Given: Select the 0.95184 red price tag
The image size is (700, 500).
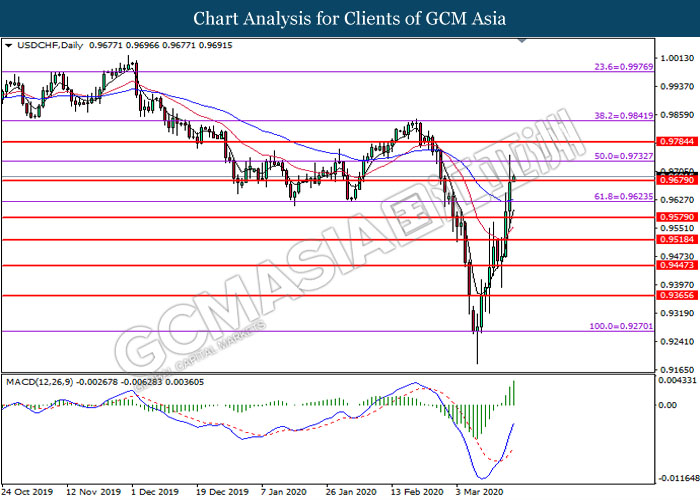Looking at the screenshot, I should click(677, 240).
